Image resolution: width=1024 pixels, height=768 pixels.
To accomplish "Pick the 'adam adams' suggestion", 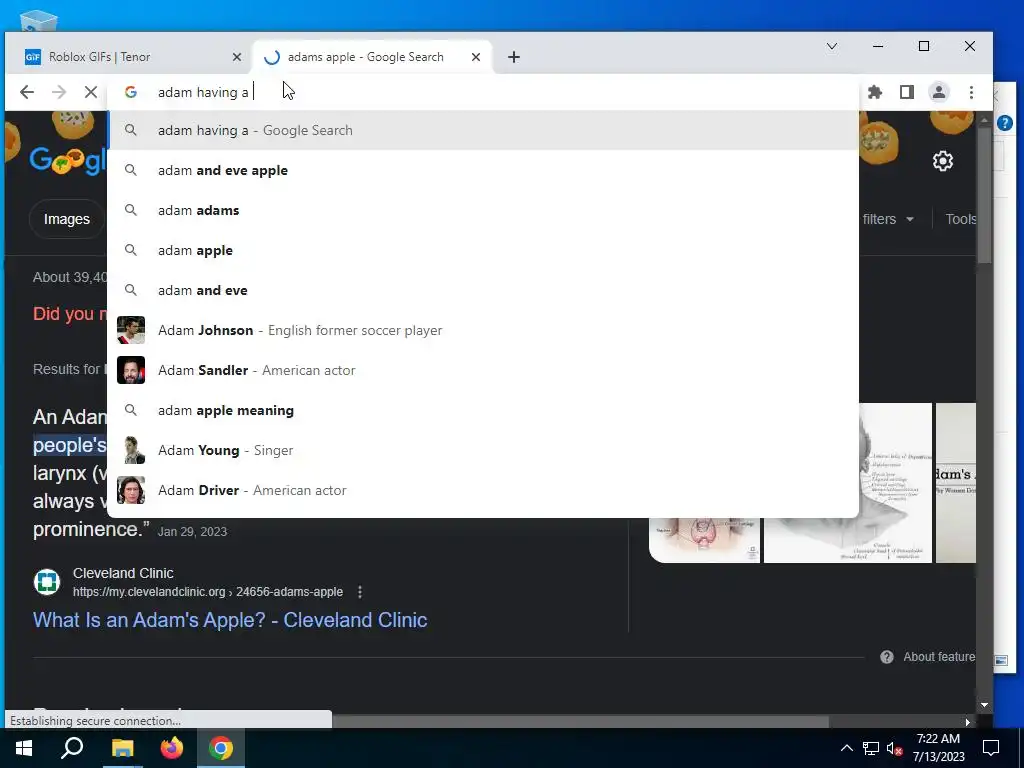I will click(x=483, y=210).
